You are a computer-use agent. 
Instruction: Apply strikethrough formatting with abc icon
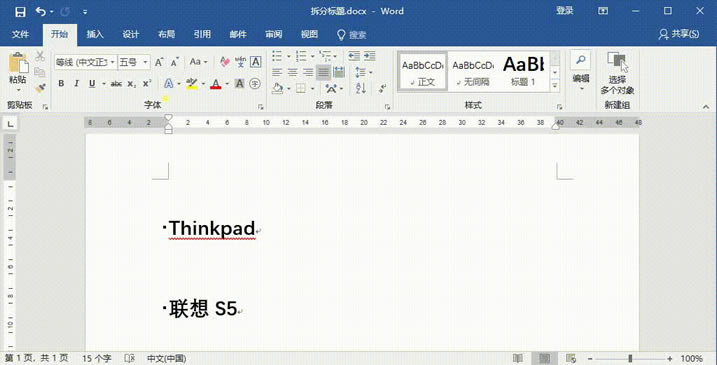[117, 84]
